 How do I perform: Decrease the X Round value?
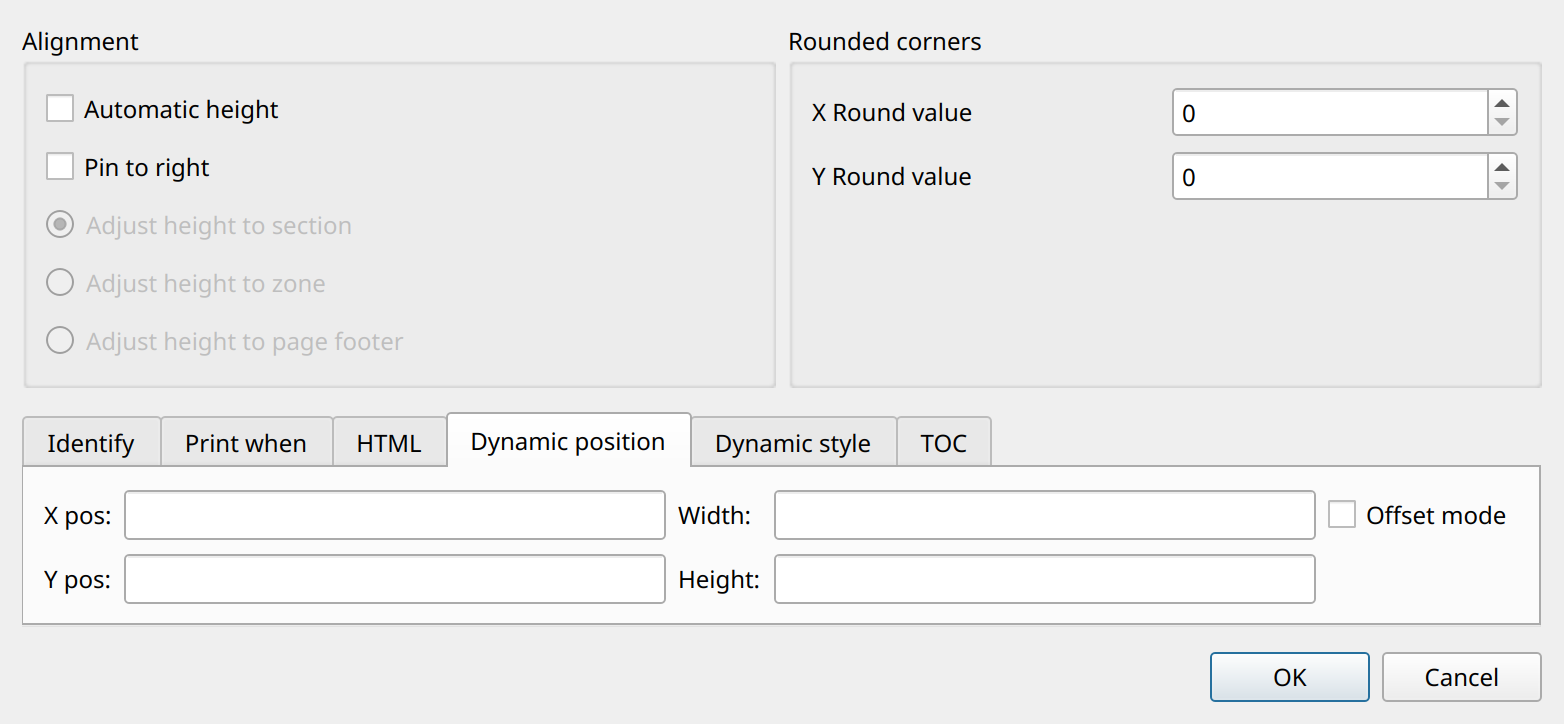click(1502, 123)
